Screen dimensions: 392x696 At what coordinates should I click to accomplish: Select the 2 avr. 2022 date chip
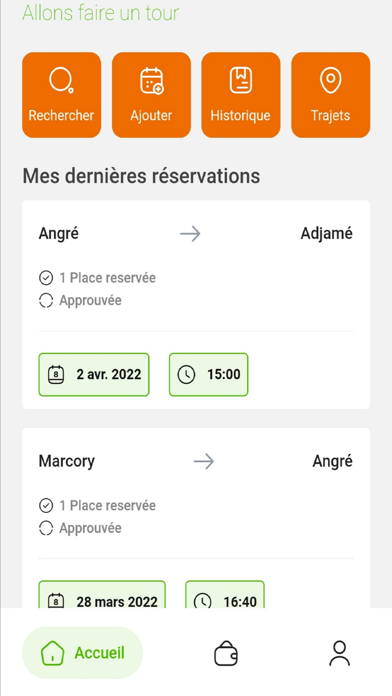point(94,375)
